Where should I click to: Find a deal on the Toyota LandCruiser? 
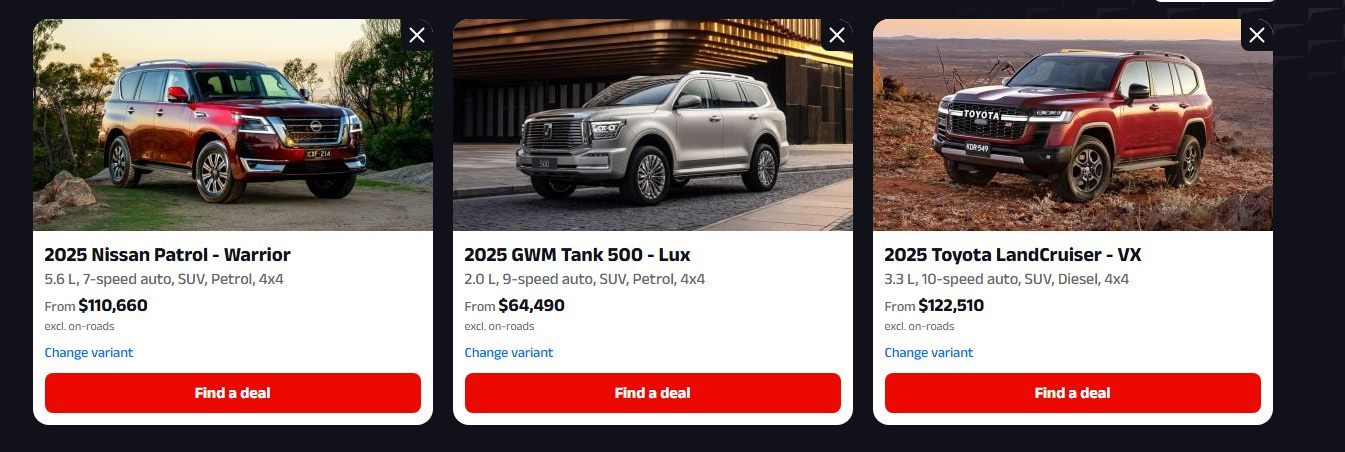[1073, 393]
